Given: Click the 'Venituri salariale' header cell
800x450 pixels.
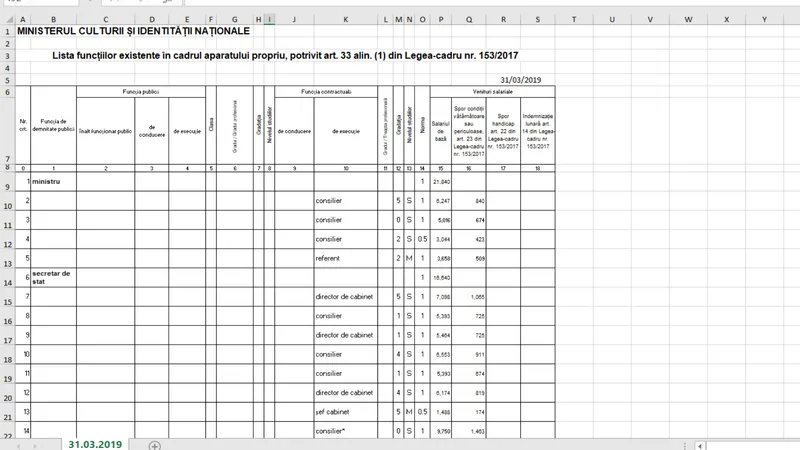Looking at the screenshot, I should 492,92.
